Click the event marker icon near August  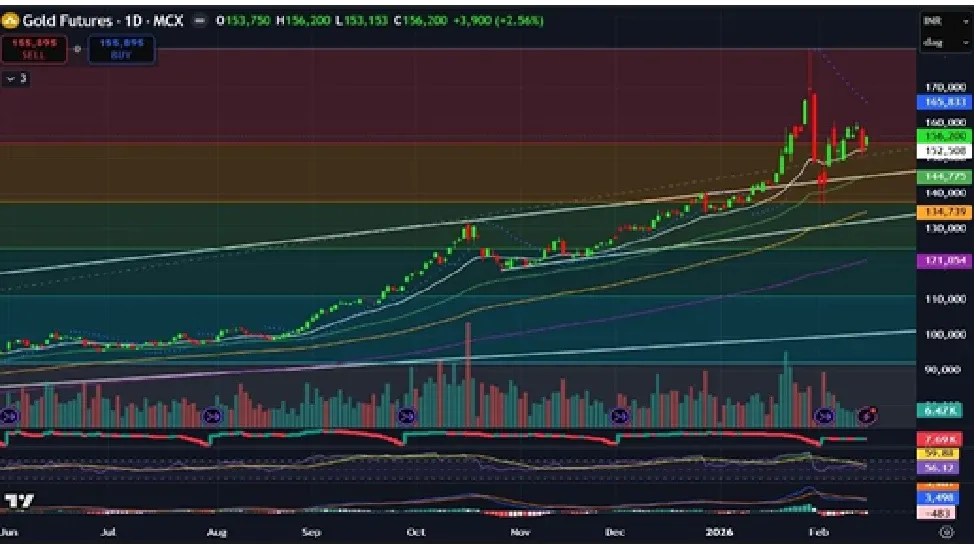212,416
